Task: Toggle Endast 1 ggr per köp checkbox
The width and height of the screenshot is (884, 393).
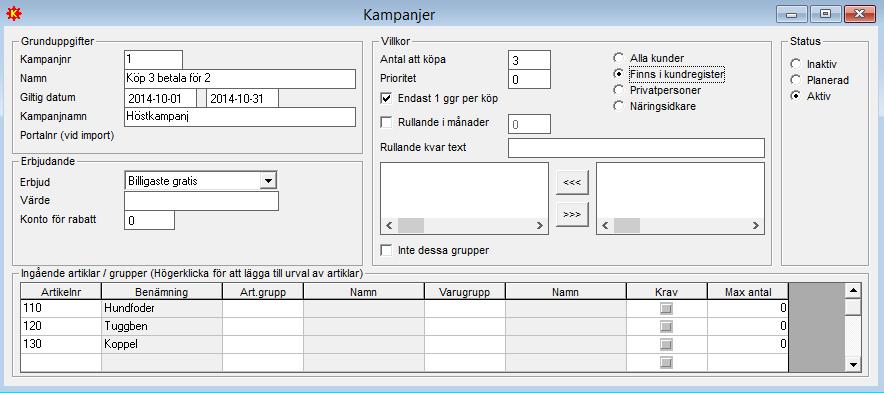Action: point(386,98)
